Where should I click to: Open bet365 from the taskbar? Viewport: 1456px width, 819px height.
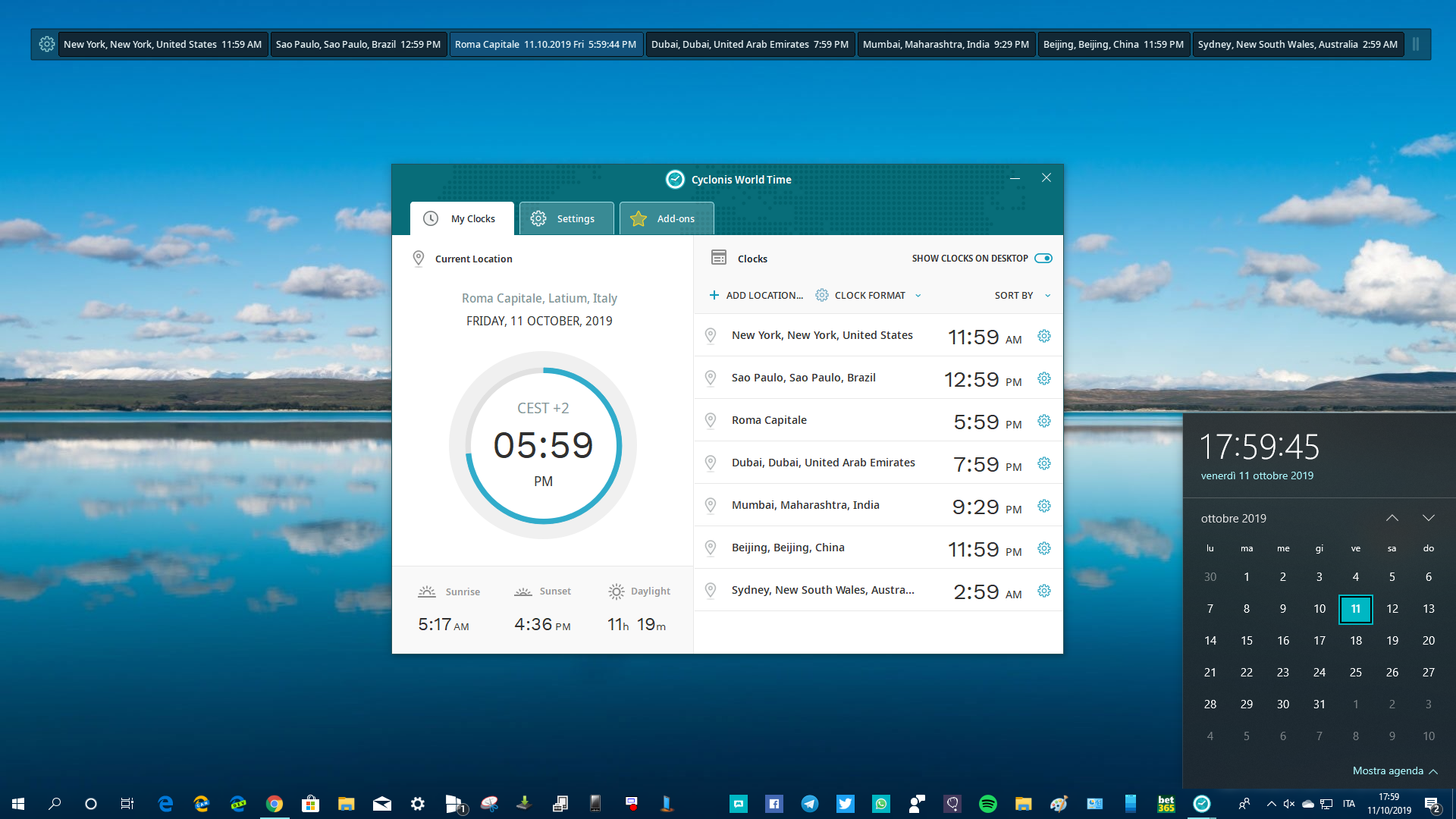pos(1166,804)
